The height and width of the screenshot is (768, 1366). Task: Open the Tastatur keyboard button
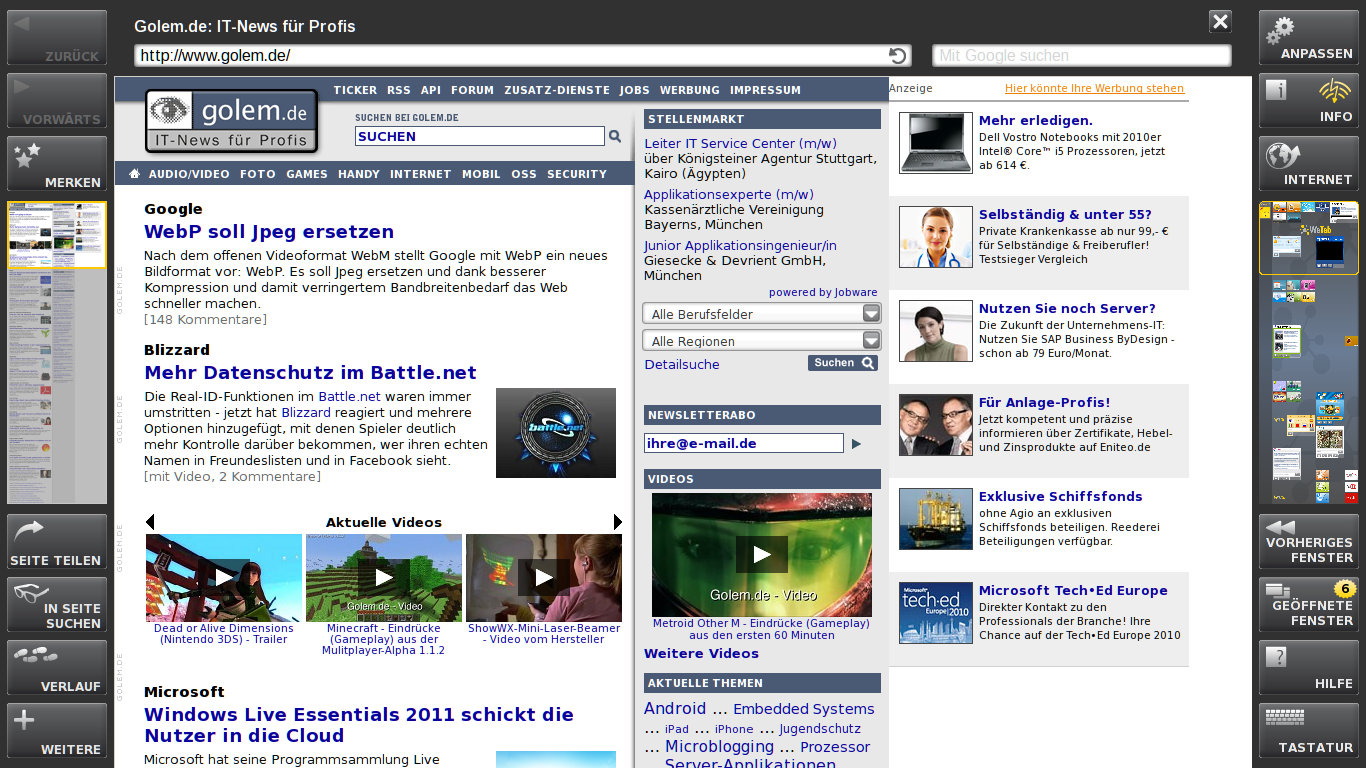pos(1308,731)
